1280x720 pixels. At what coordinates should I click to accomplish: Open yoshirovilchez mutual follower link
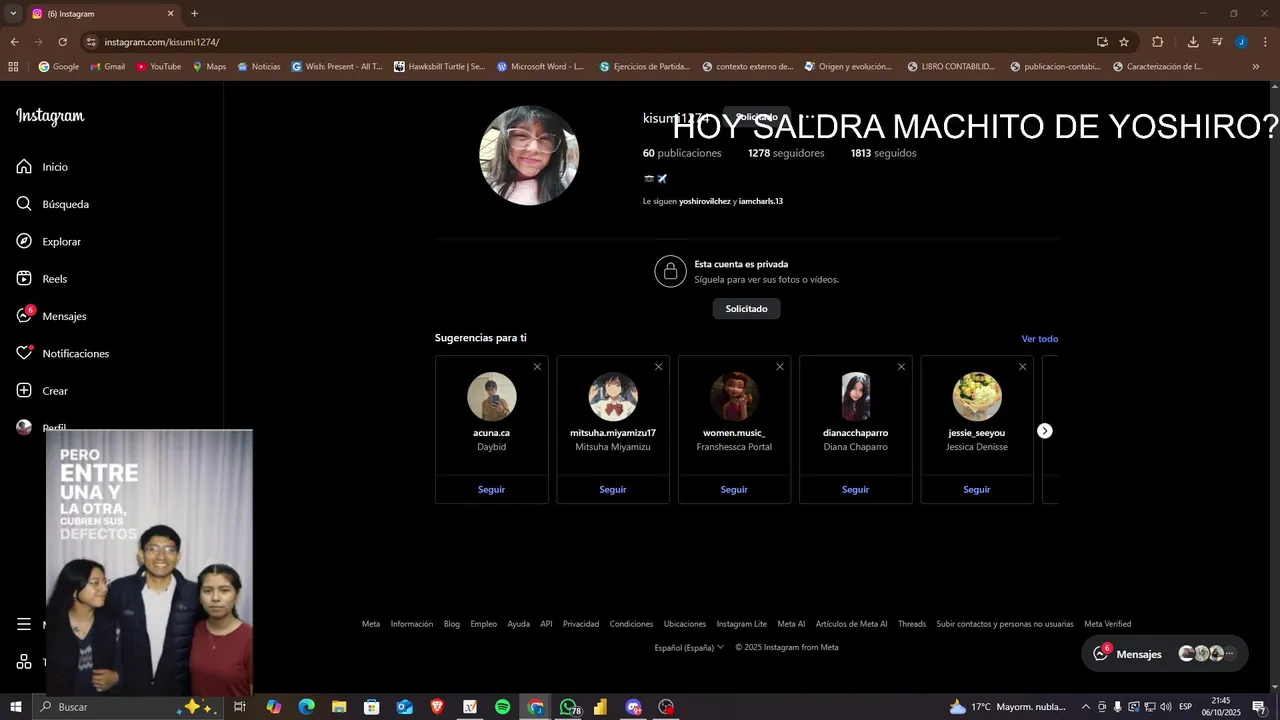705,201
